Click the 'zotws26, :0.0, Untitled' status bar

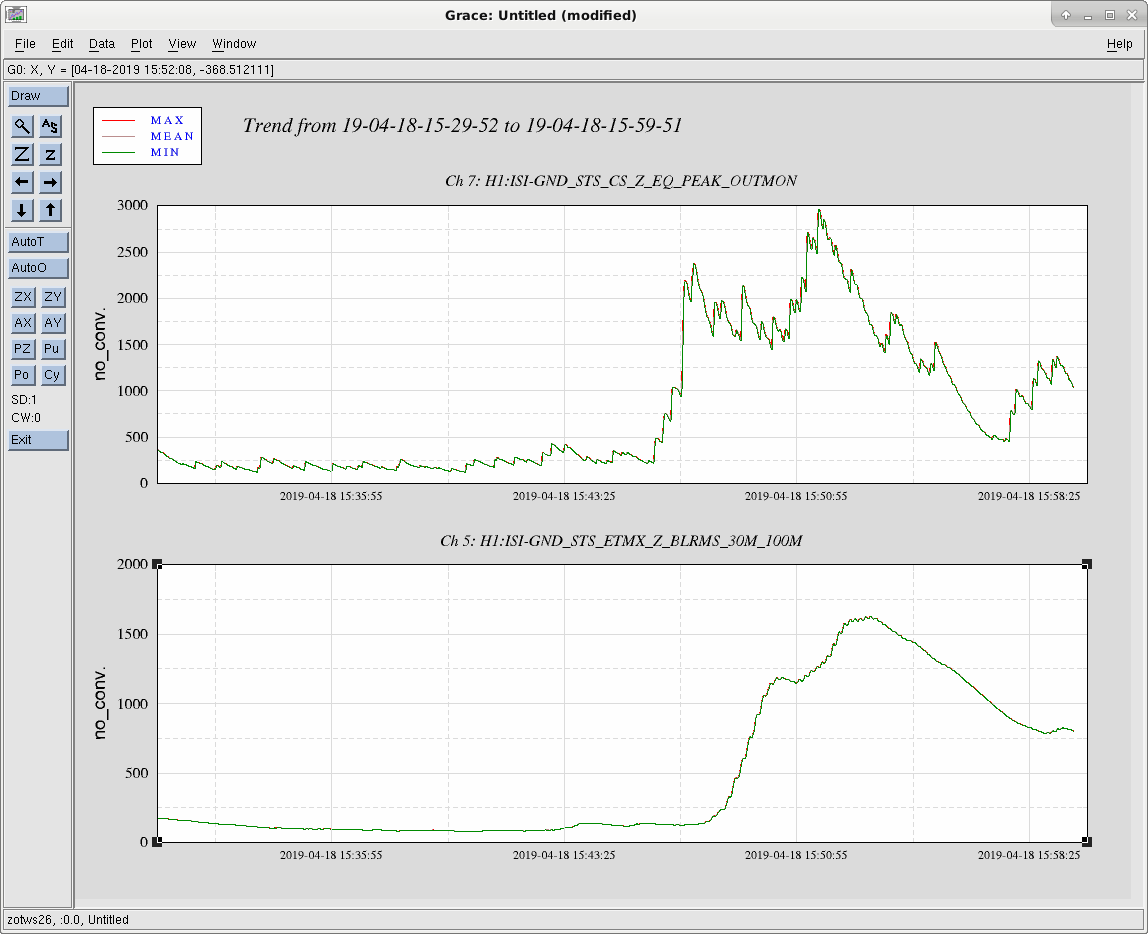point(573,920)
